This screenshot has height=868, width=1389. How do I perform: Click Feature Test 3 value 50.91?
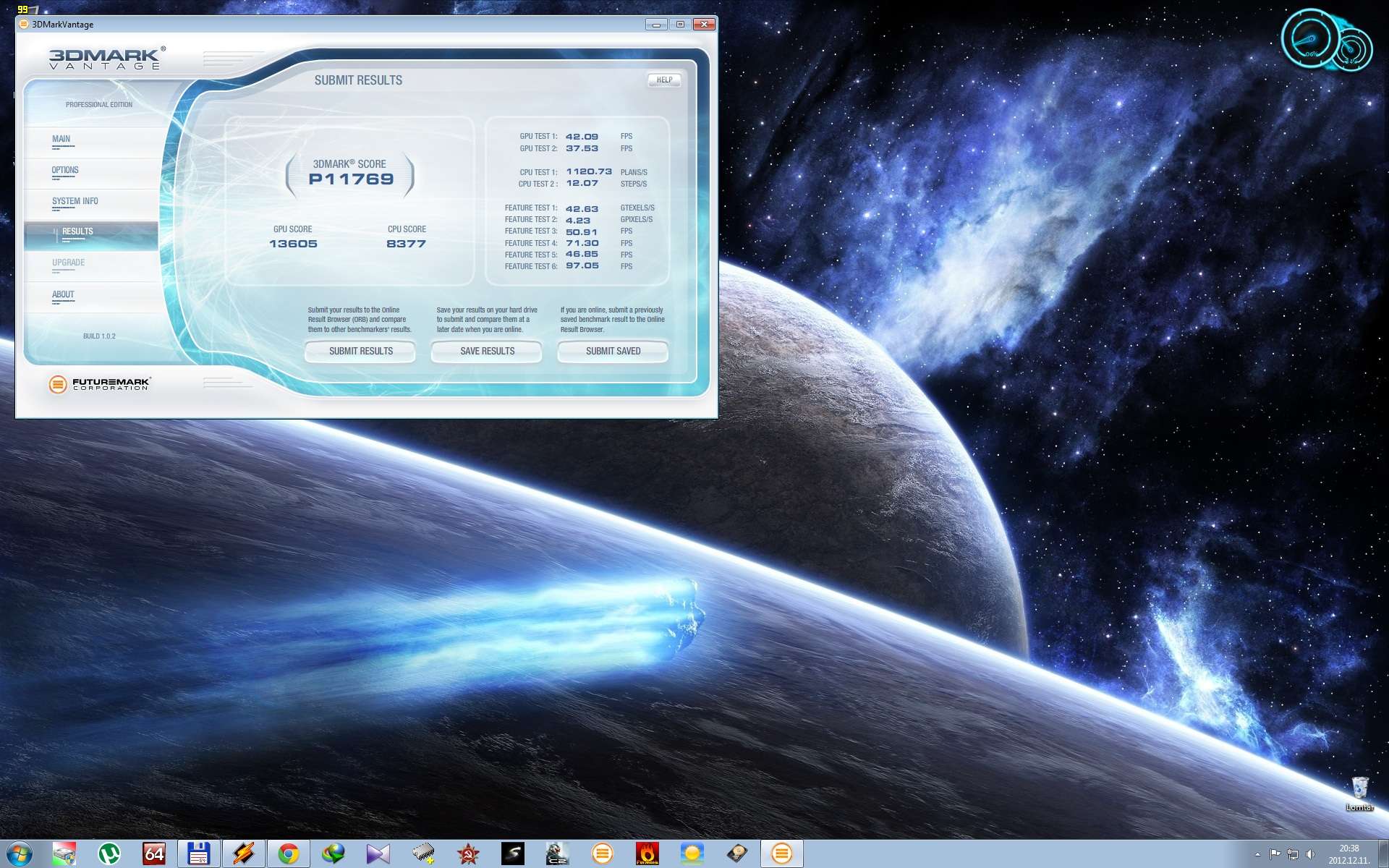point(582,232)
